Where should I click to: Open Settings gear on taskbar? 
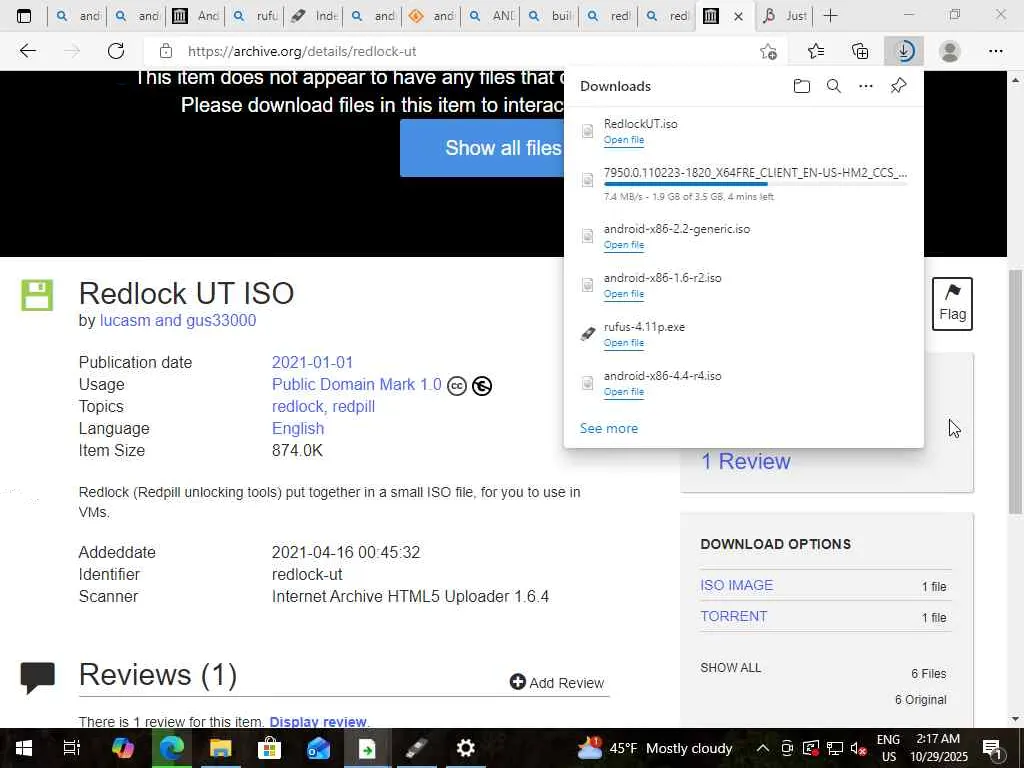(466, 748)
